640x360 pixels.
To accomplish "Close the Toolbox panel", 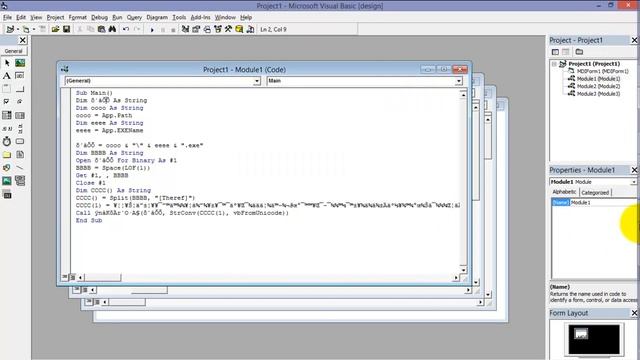I will (22, 40).
